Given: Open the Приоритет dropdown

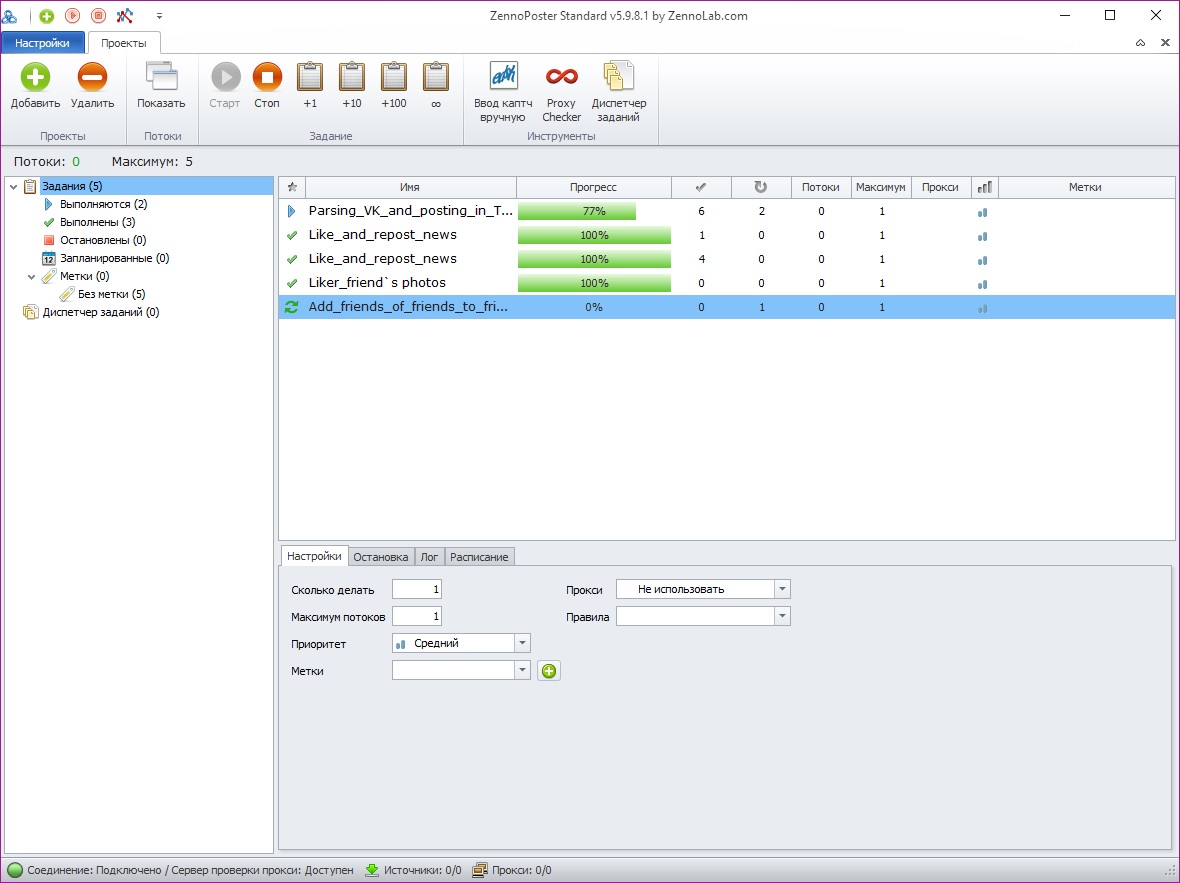Looking at the screenshot, I should (522, 644).
